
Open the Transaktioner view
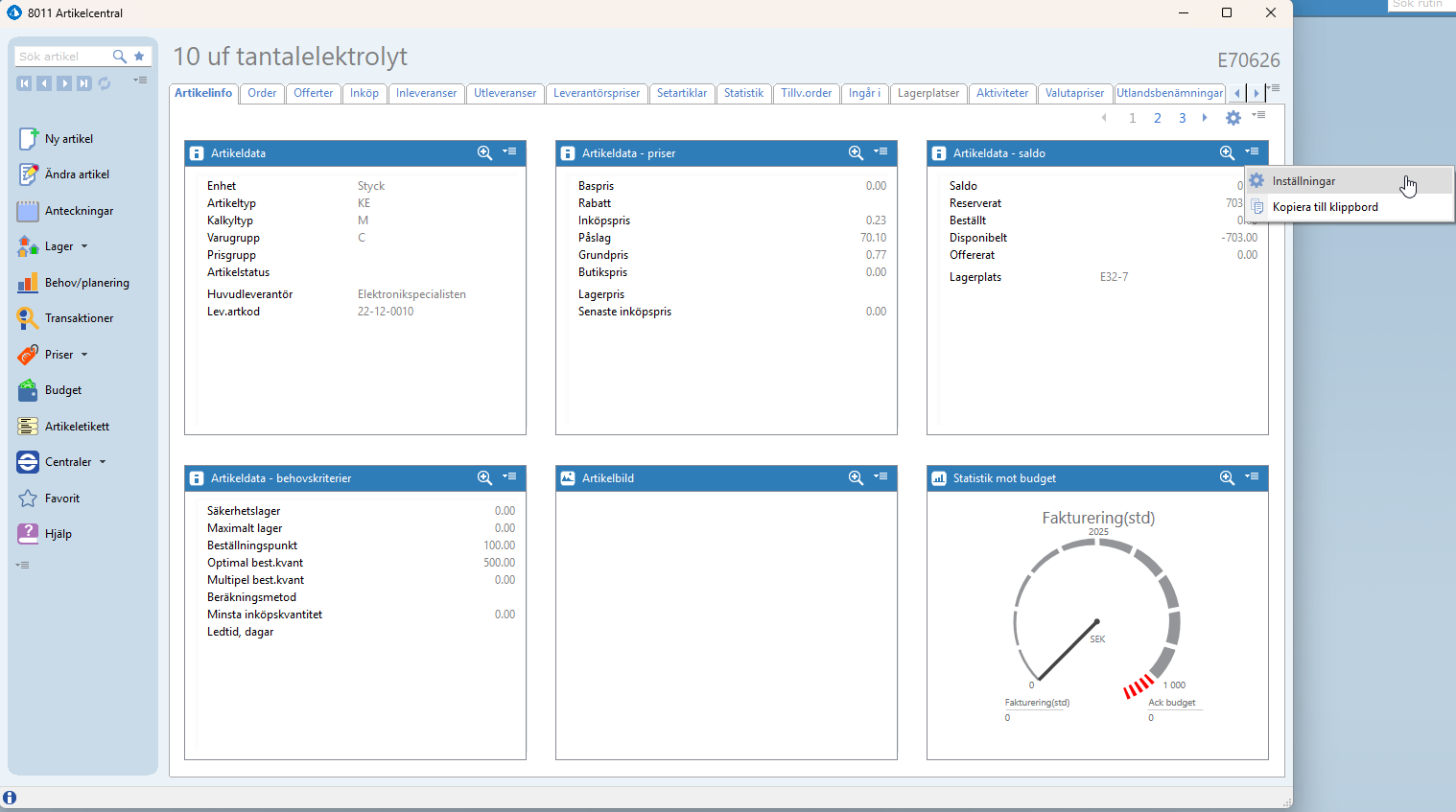[79, 318]
